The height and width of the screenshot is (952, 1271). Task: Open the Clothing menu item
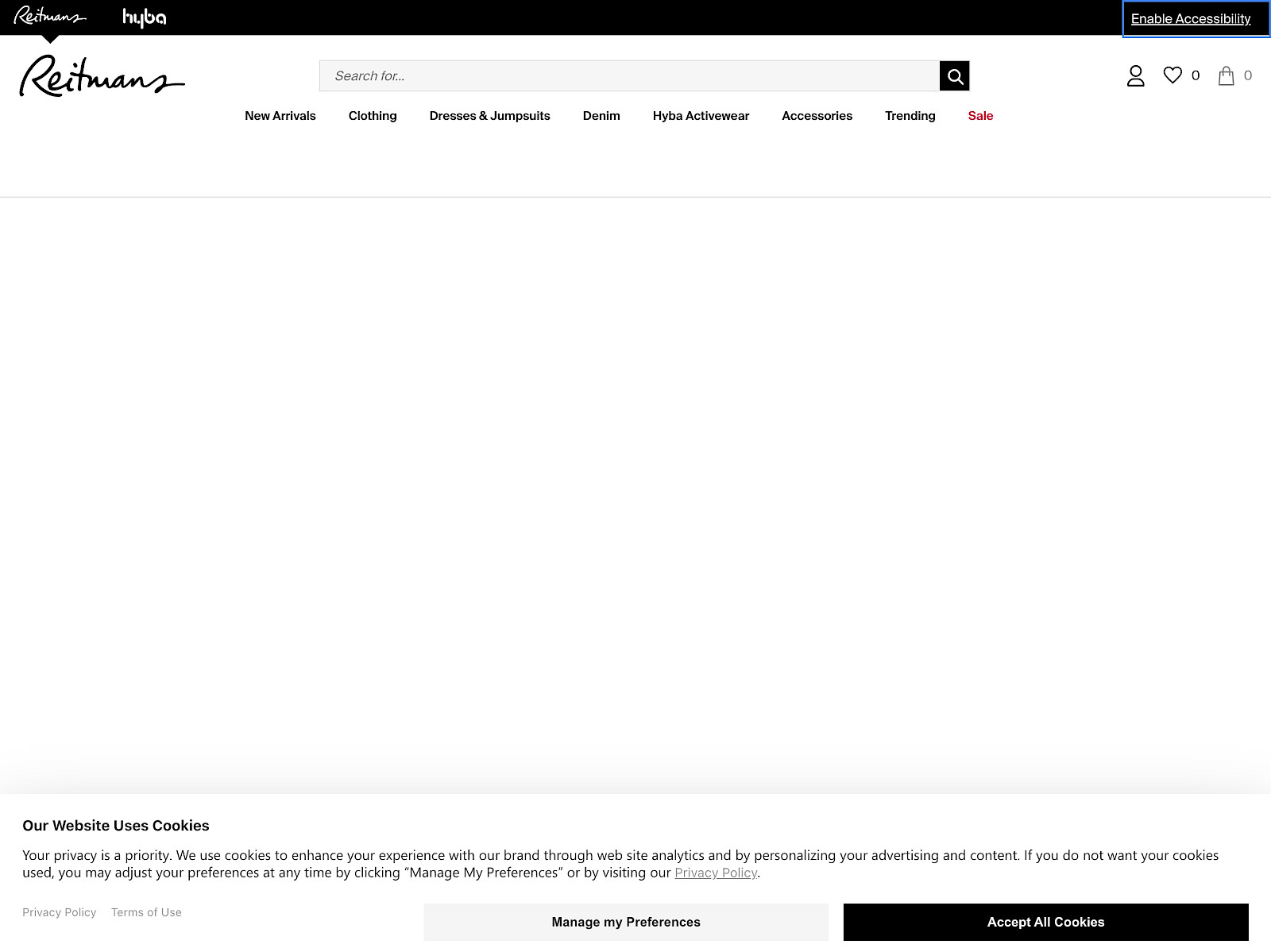point(372,115)
